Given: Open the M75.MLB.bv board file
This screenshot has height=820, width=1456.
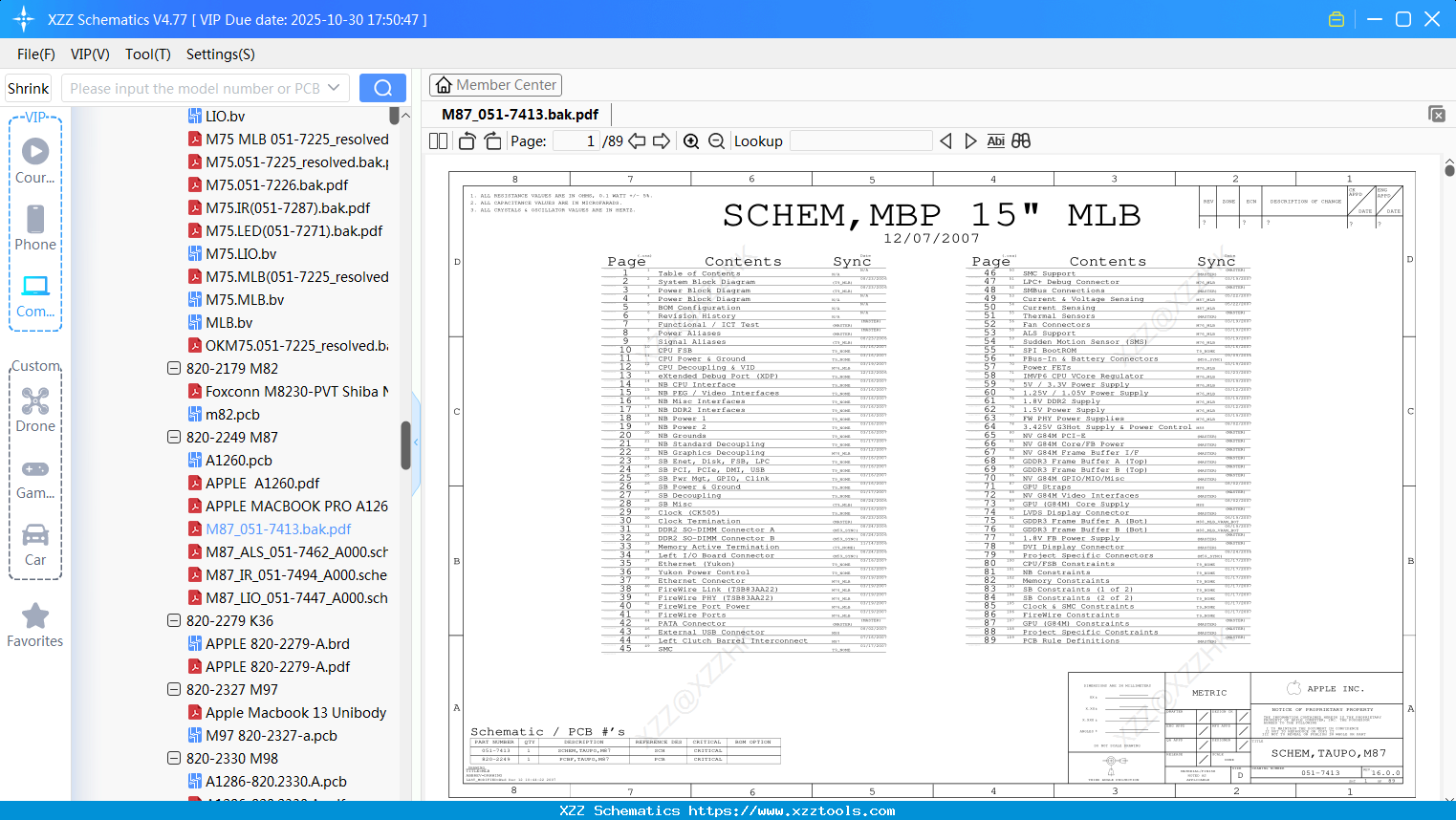Looking at the screenshot, I should pyautogui.click(x=245, y=299).
